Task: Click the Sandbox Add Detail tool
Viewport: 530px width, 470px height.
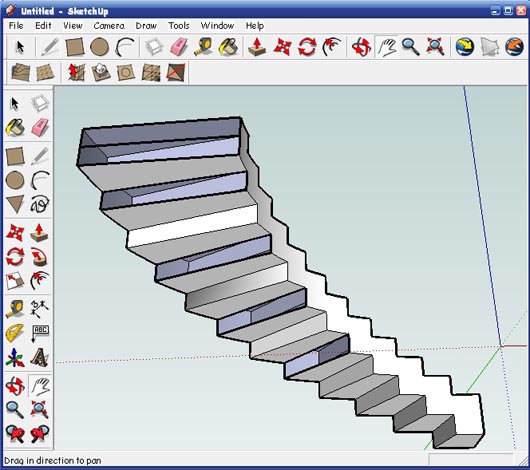Action: pos(151,72)
